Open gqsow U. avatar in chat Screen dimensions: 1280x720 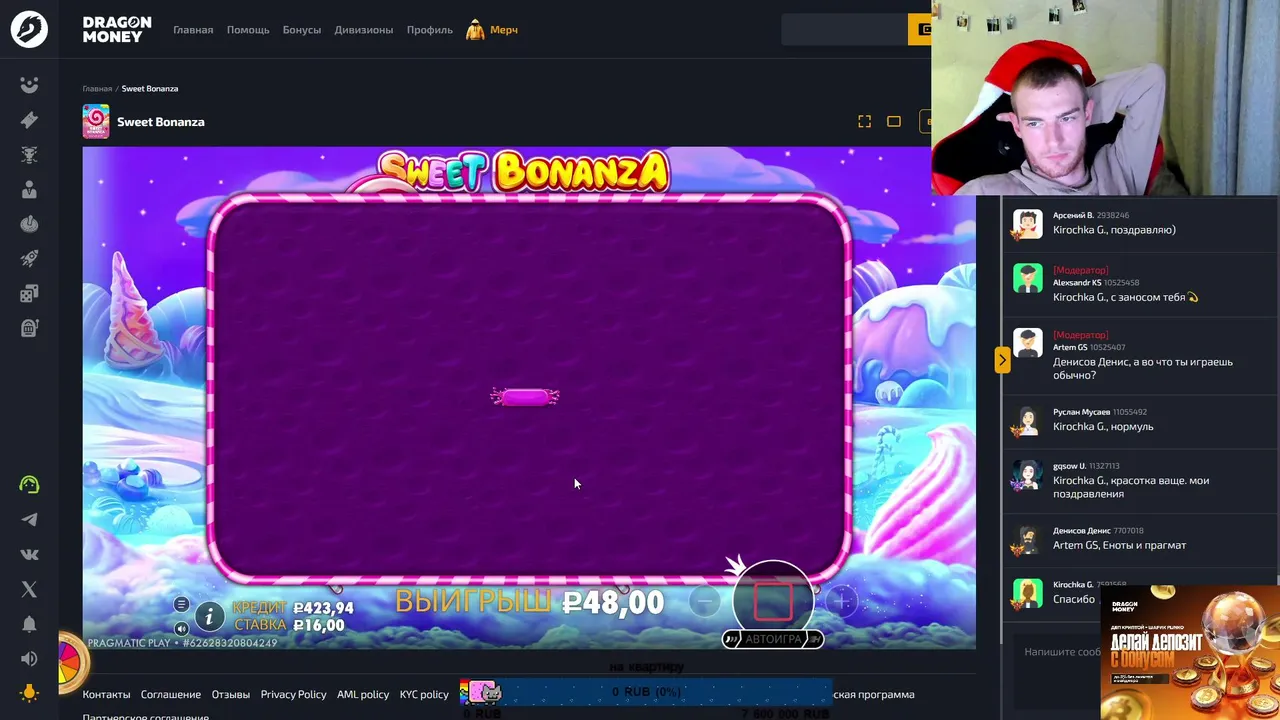pyautogui.click(x=1028, y=475)
